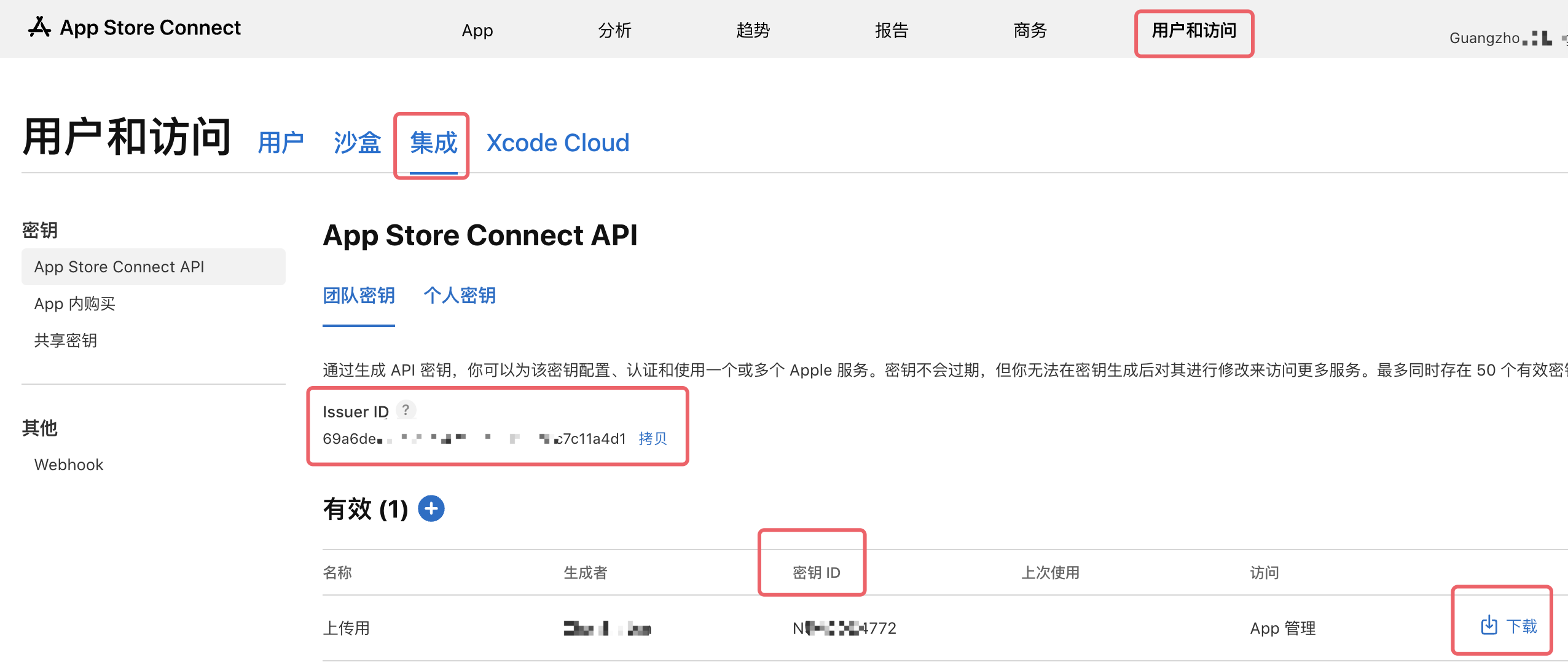Open the App menu in top navigation
Screen dimensions: 1568x670
point(477,31)
